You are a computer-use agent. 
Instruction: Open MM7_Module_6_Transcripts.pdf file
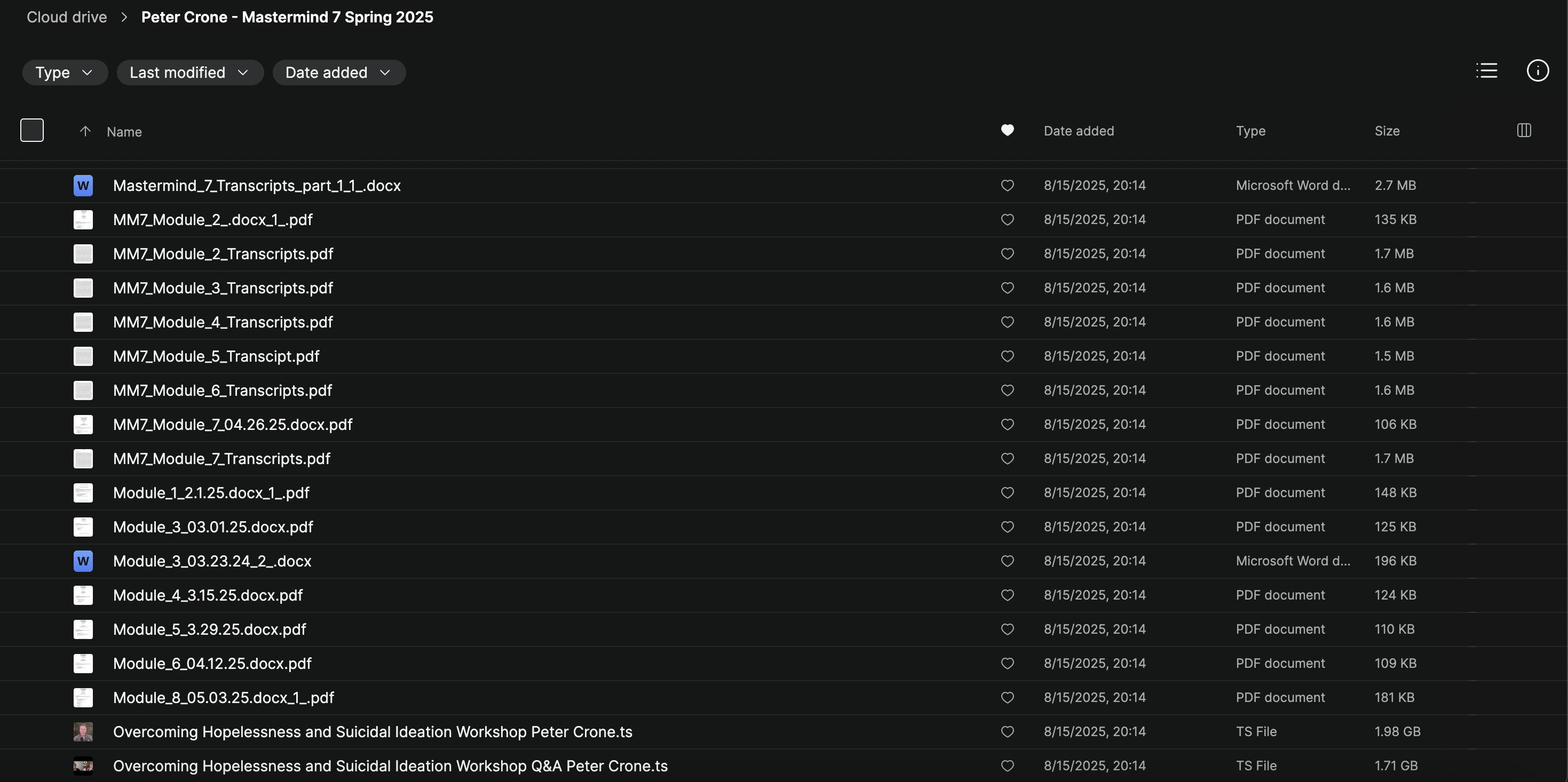[x=222, y=390]
